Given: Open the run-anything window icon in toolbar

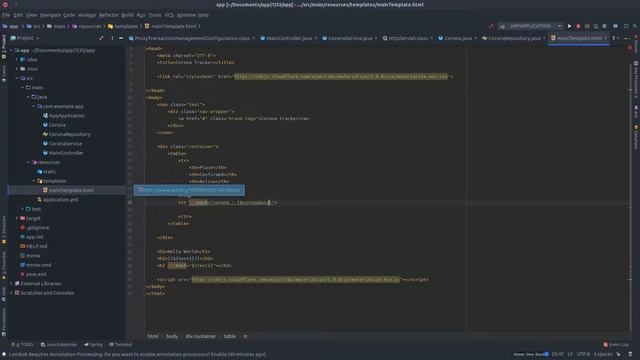Looking at the screenshot, I should pos(626,26).
